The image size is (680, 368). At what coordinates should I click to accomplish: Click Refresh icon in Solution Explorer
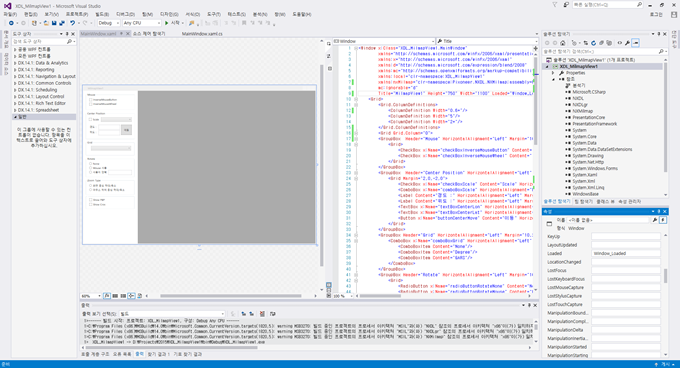click(x=593, y=43)
